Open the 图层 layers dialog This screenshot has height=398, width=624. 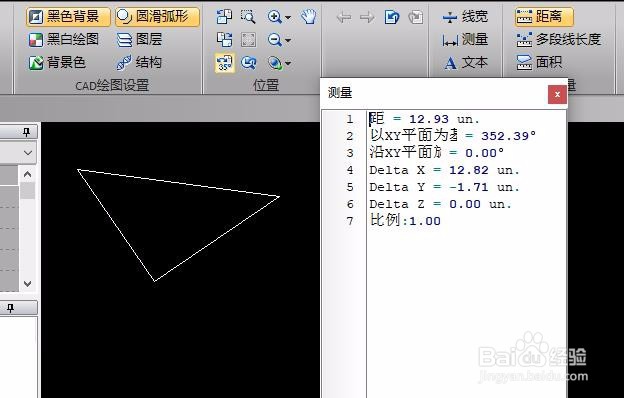coord(139,39)
